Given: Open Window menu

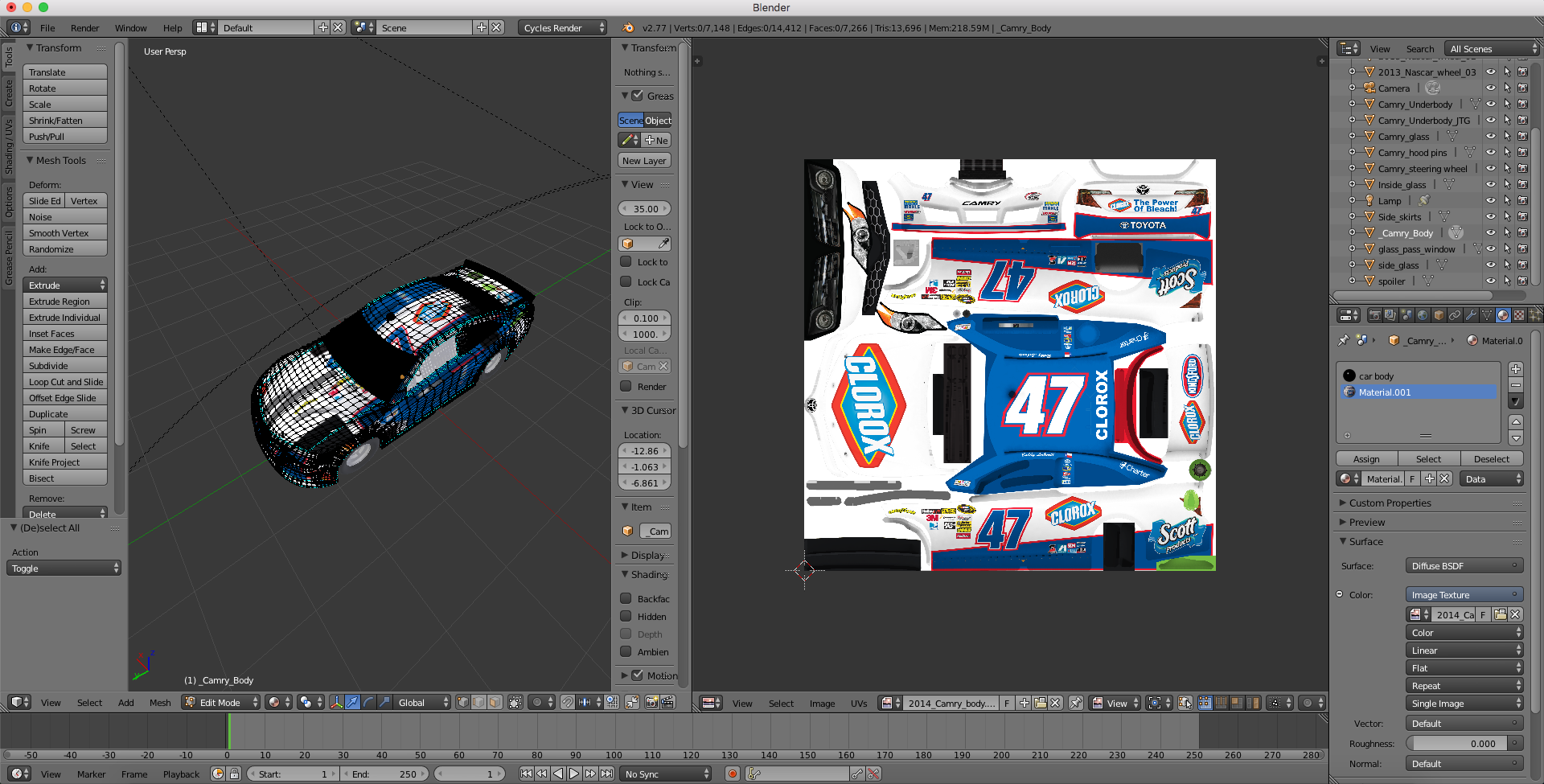Looking at the screenshot, I should coord(130,27).
